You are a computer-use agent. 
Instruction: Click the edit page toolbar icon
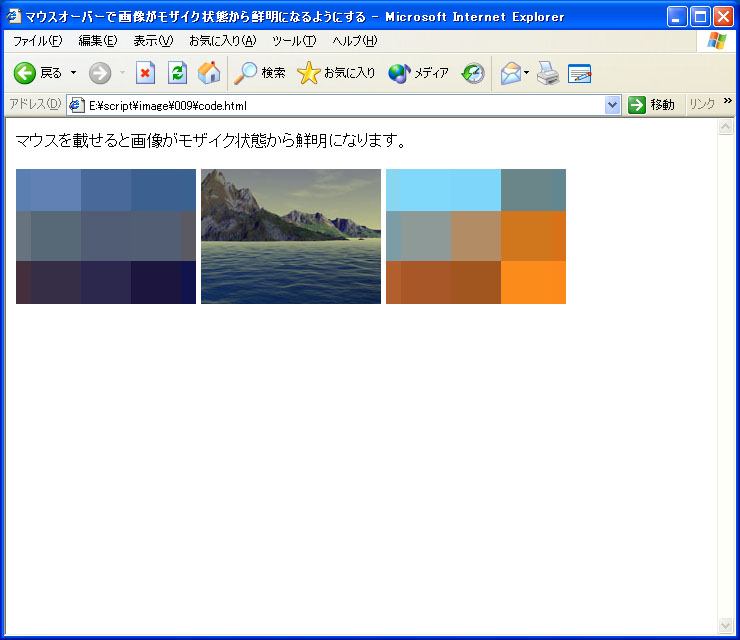[x=580, y=73]
